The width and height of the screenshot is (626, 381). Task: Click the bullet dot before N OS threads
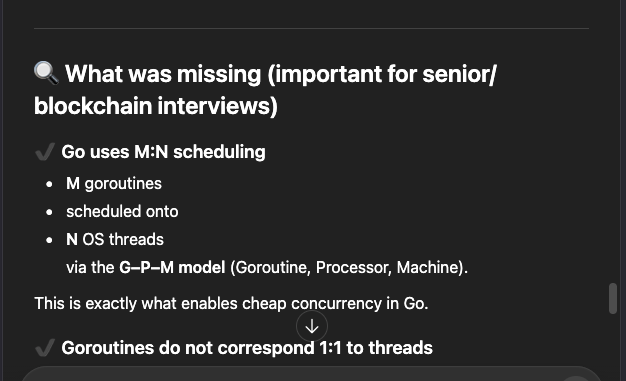click(x=49, y=240)
